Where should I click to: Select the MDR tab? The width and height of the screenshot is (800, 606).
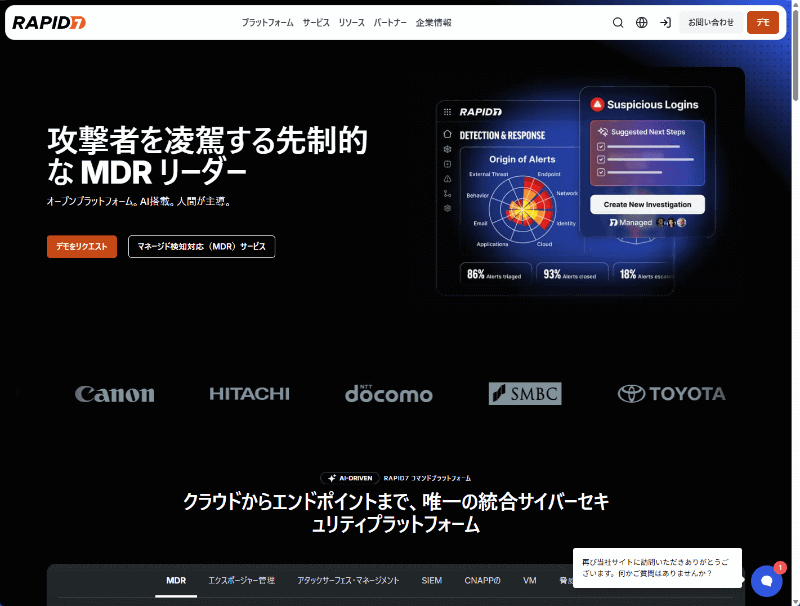[x=176, y=580]
